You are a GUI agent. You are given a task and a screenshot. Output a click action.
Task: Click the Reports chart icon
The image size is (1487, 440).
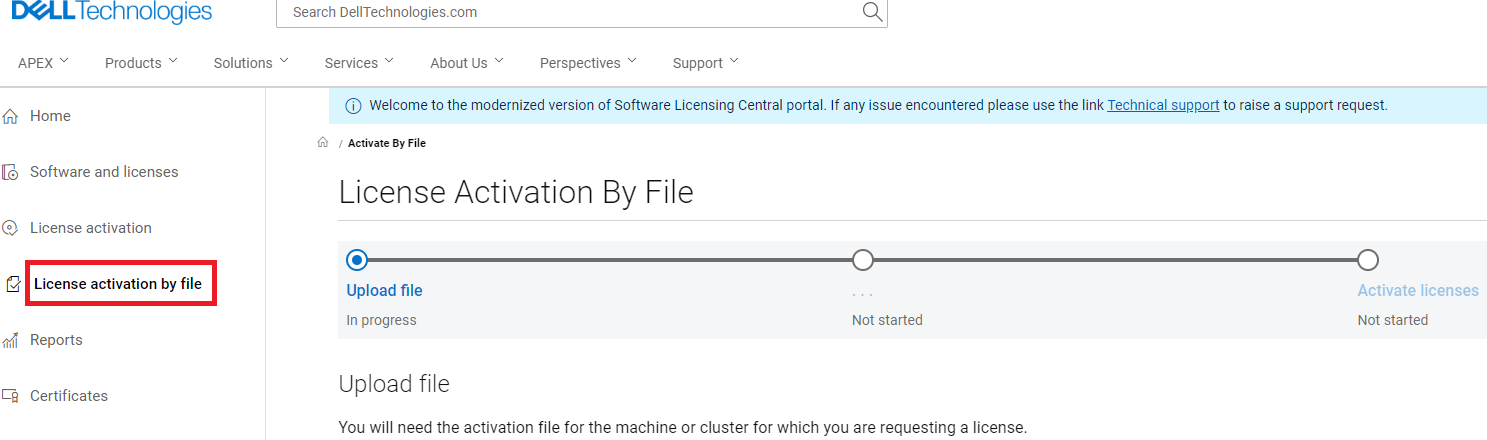pos(11,340)
